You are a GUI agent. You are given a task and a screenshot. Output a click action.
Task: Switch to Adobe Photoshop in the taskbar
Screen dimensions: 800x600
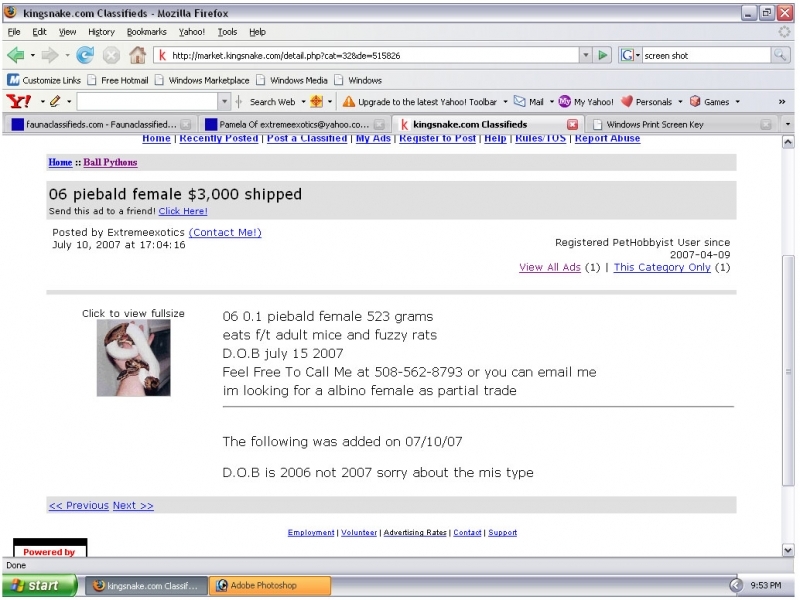(x=270, y=585)
